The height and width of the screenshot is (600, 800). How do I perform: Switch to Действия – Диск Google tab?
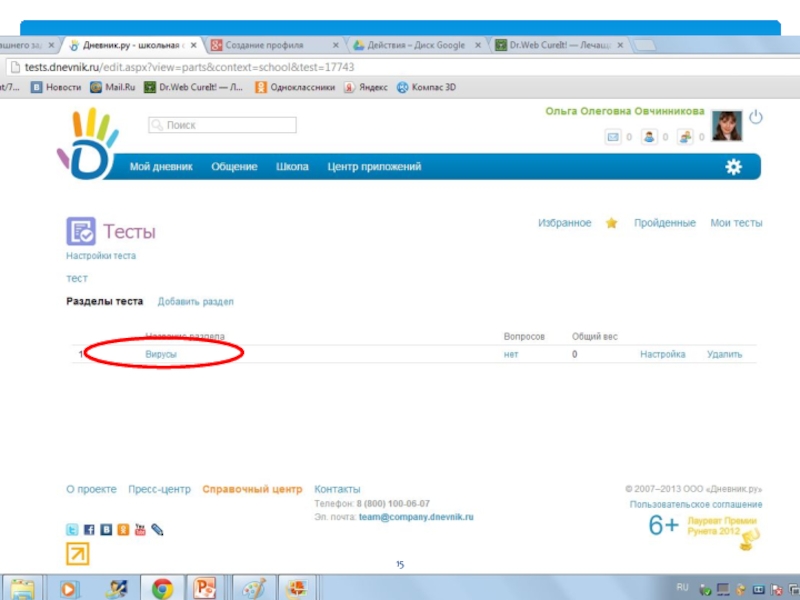417,45
